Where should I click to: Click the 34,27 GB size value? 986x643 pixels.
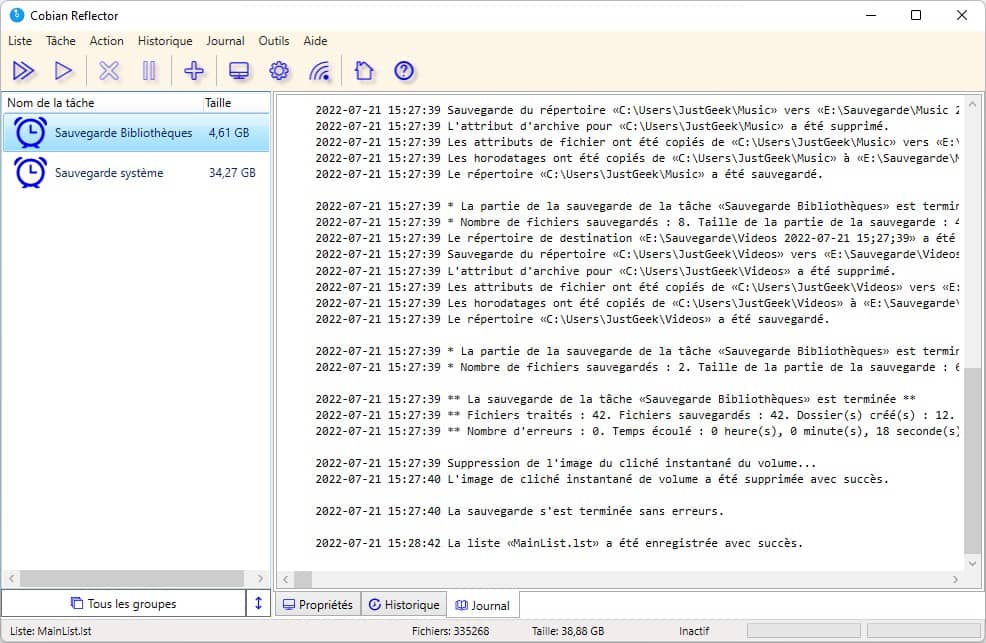click(x=232, y=172)
